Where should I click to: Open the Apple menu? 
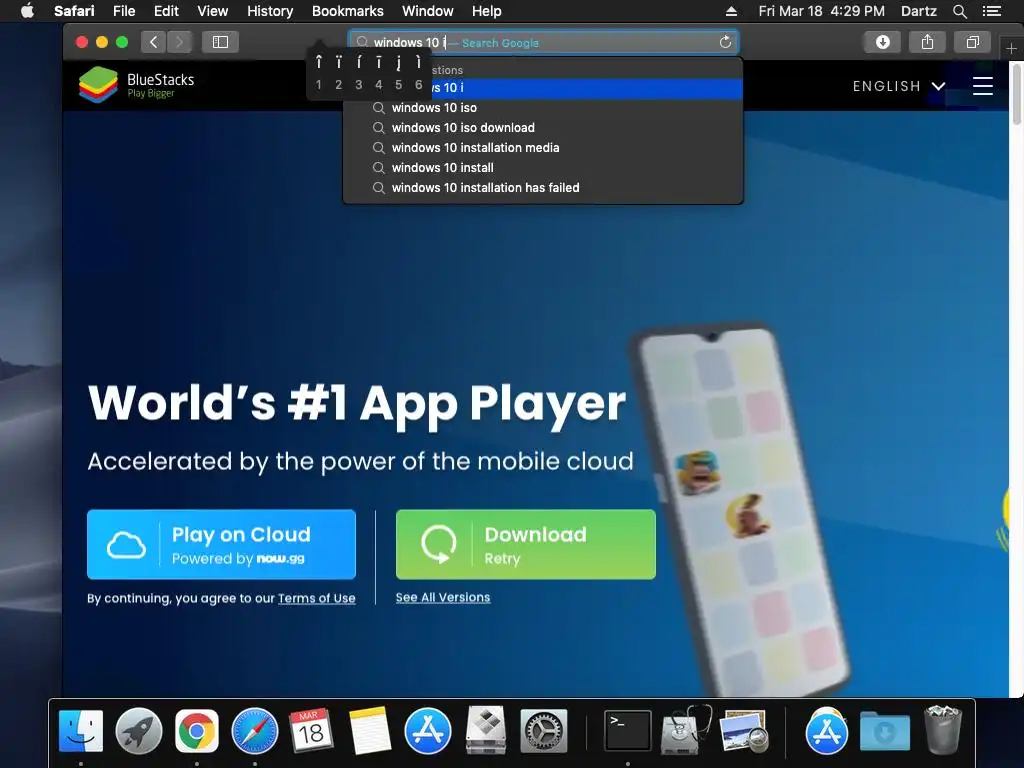(27, 11)
